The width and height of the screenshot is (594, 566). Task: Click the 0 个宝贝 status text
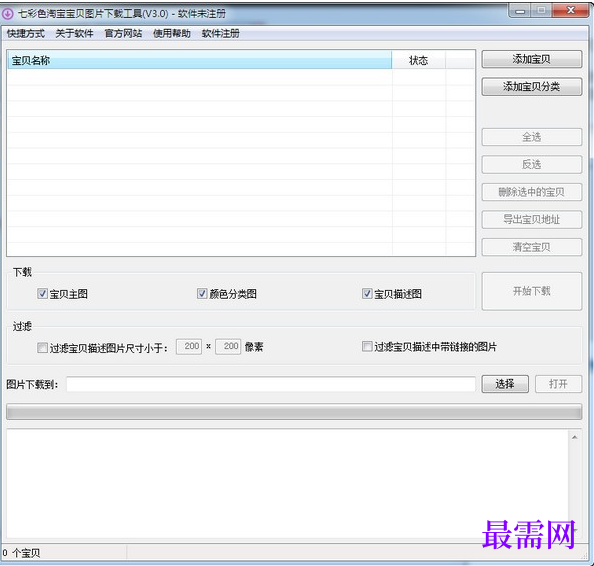[x=21, y=553]
